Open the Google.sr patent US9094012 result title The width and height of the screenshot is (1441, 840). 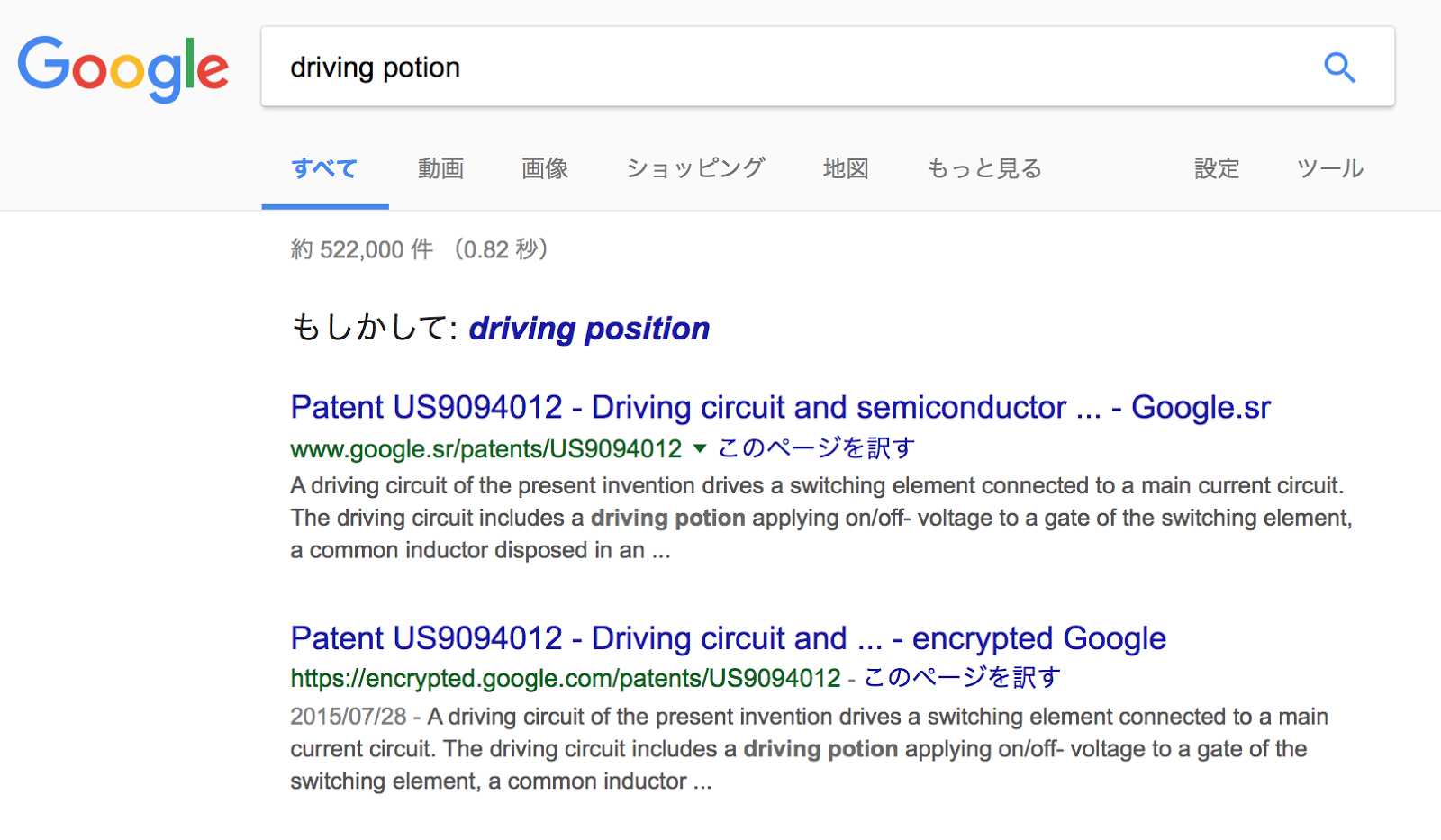(x=780, y=408)
